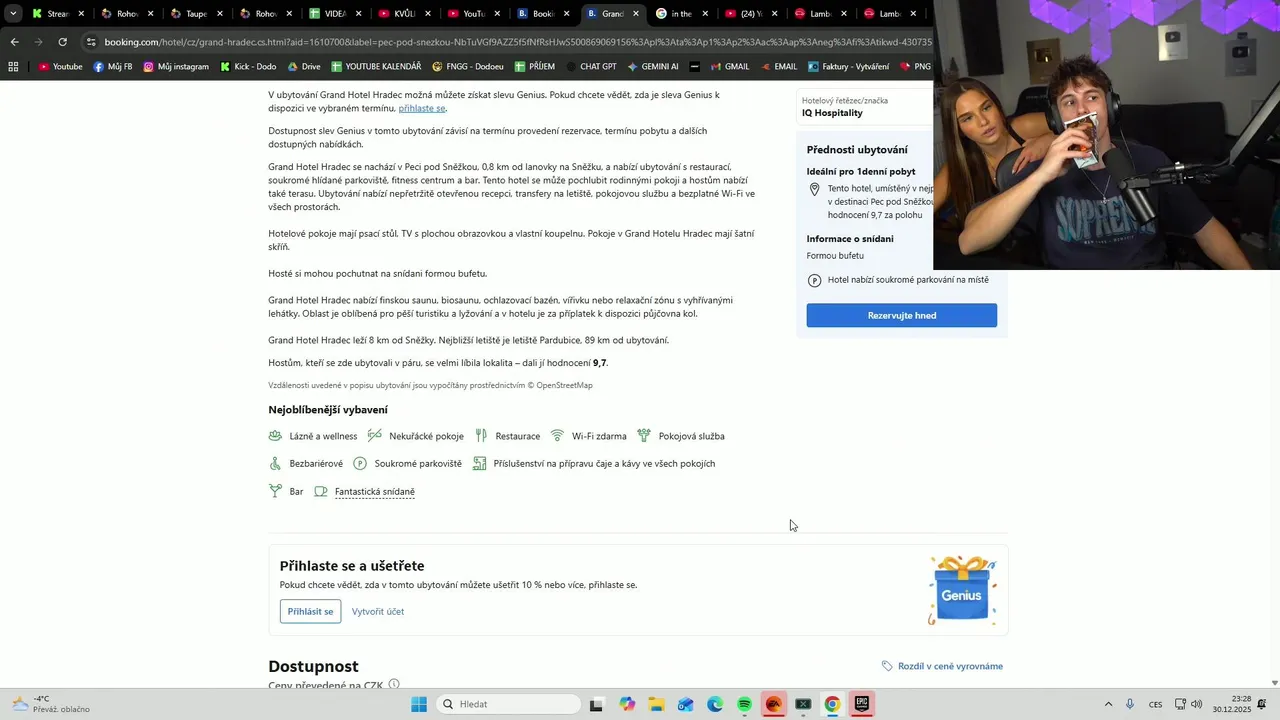Click the tea and coffee maker icon
This screenshot has height=720, width=1280.
click(480, 464)
